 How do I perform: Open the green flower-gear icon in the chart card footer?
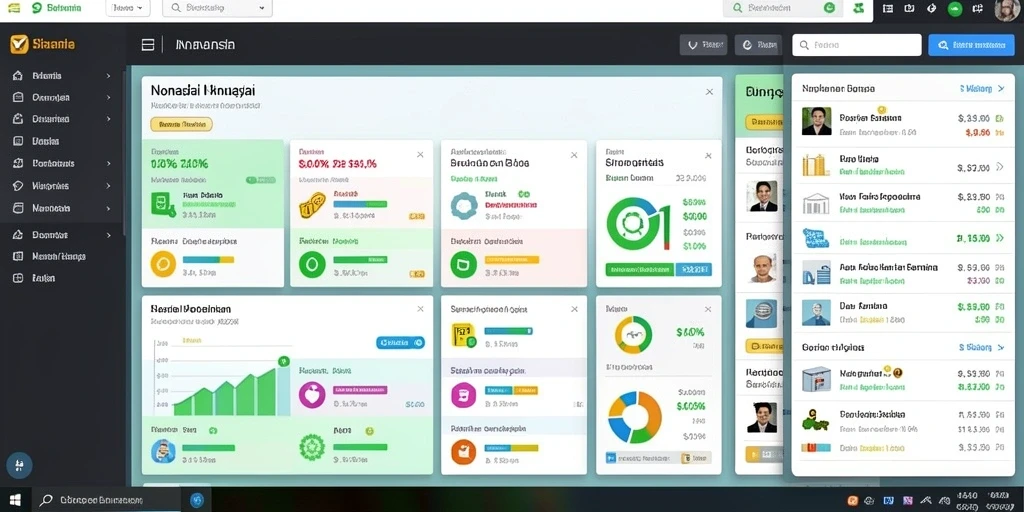pos(312,447)
